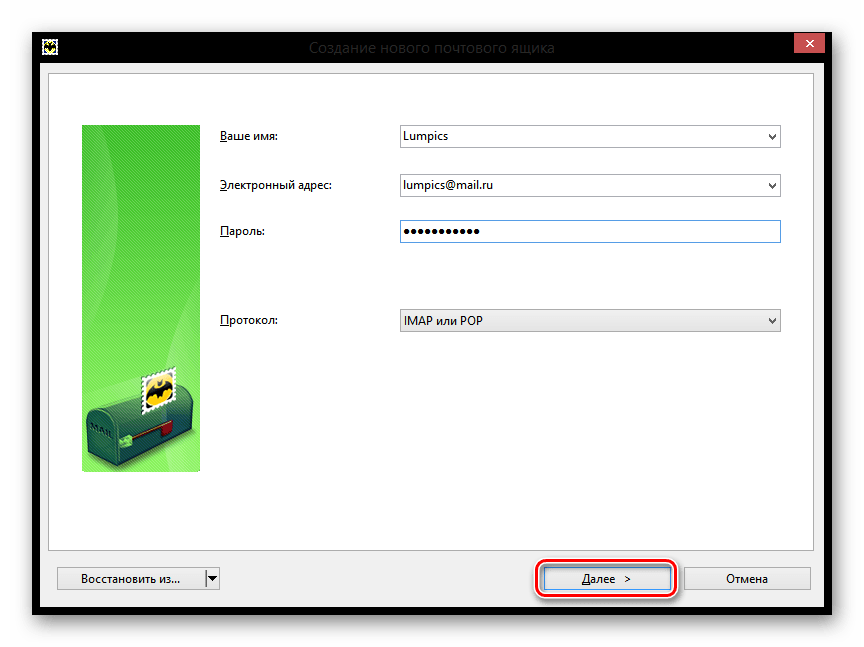This screenshot has width=864, height=647.
Task: Open the arrow beside 'Восстановить из...'
Action: pos(212,578)
